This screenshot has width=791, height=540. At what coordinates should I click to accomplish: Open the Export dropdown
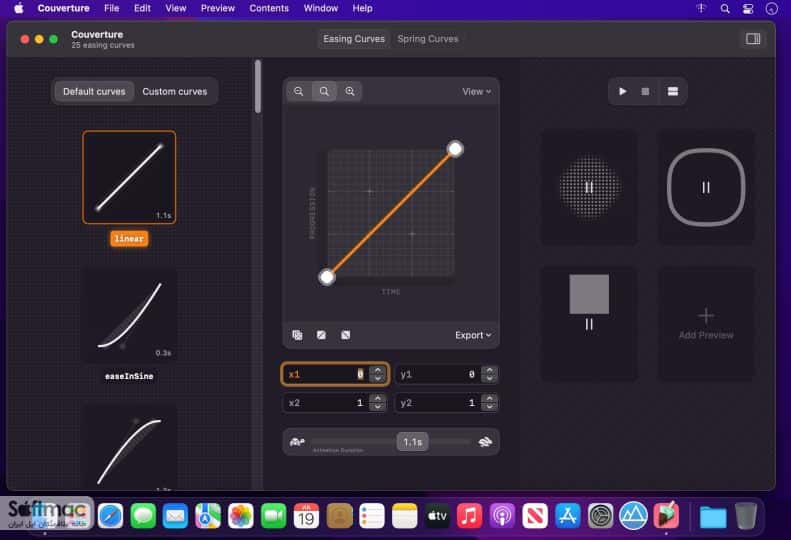click(x=473, y=335)
